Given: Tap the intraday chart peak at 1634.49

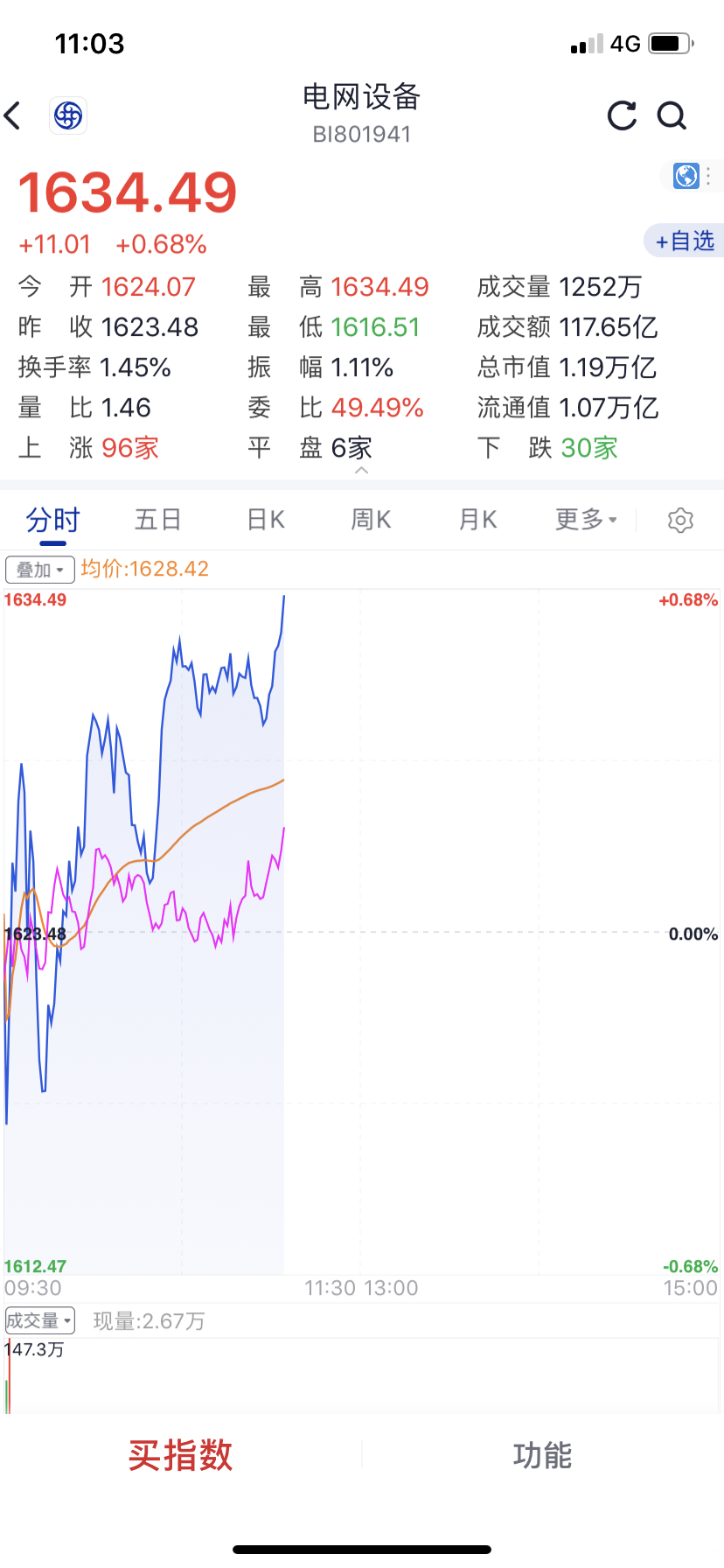Looking at the screenshot, I should coord(283,597).
